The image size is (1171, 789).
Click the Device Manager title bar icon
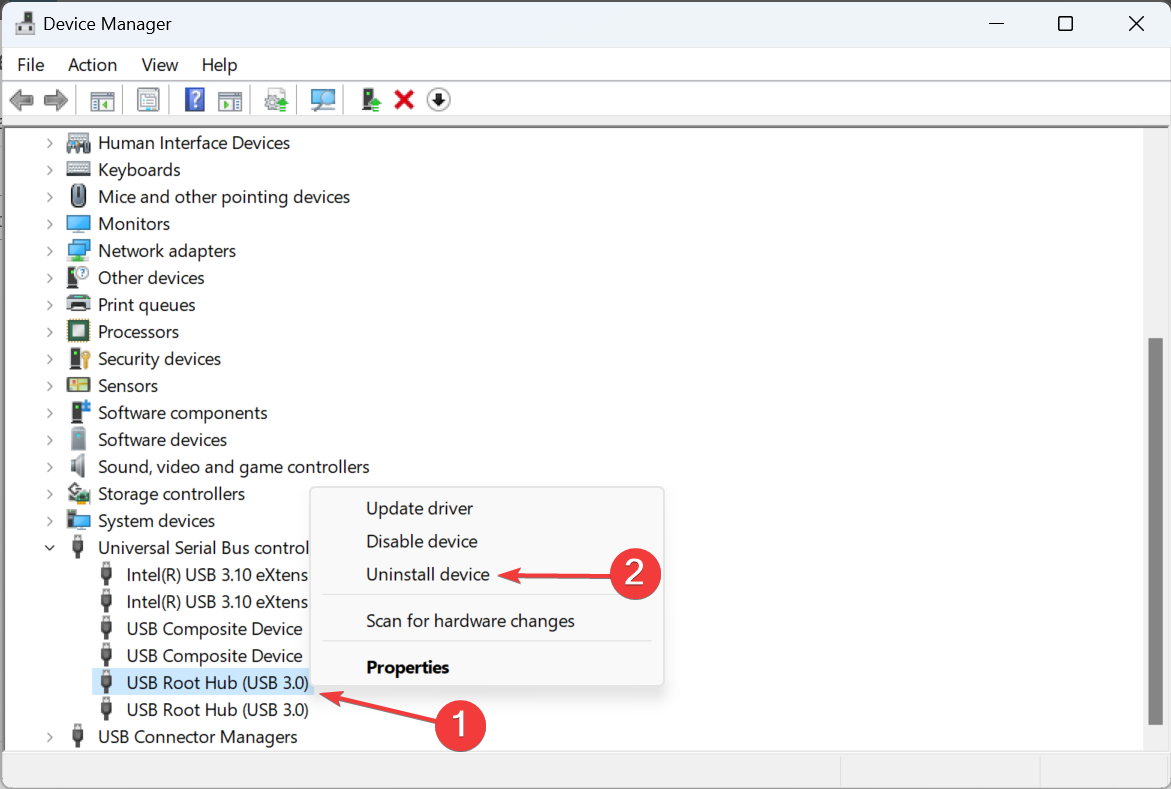tap(25, 24)
